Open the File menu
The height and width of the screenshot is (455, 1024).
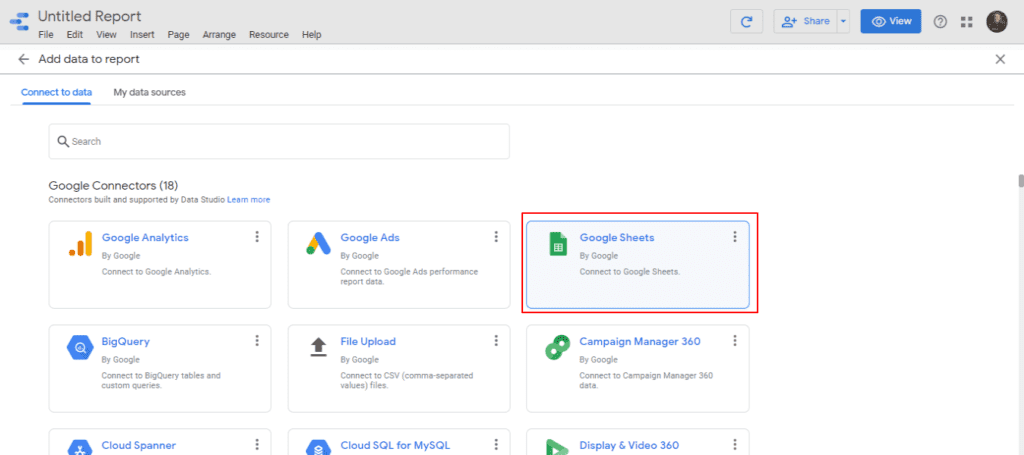tap(46, 35)
